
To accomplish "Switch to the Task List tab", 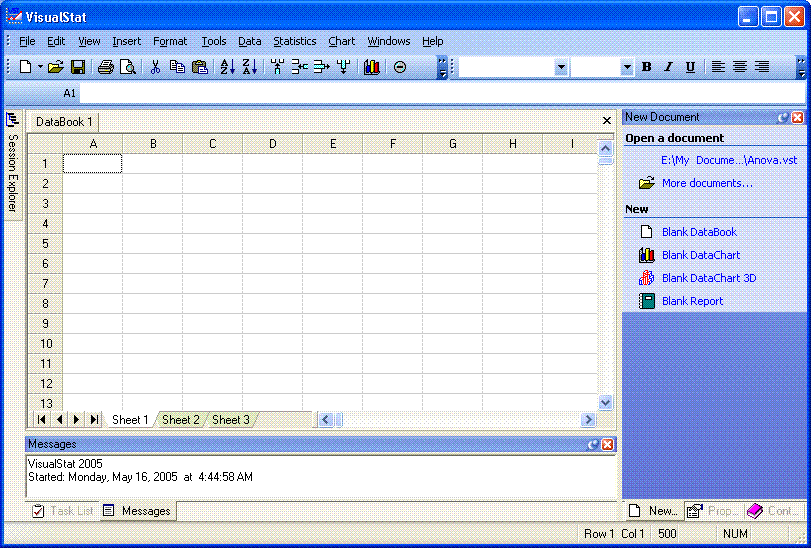I will point(64,511).
